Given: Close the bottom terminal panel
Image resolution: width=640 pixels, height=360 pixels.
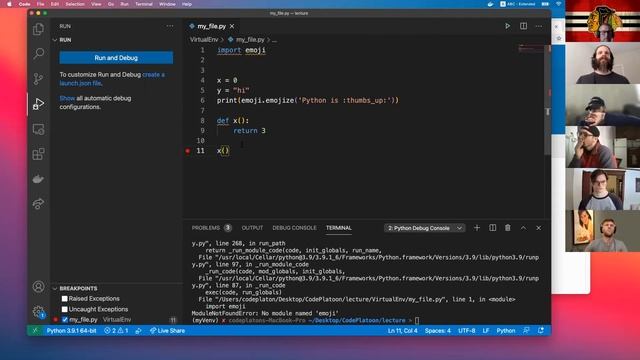Looking at the screenshot, I should click(539, 228).
